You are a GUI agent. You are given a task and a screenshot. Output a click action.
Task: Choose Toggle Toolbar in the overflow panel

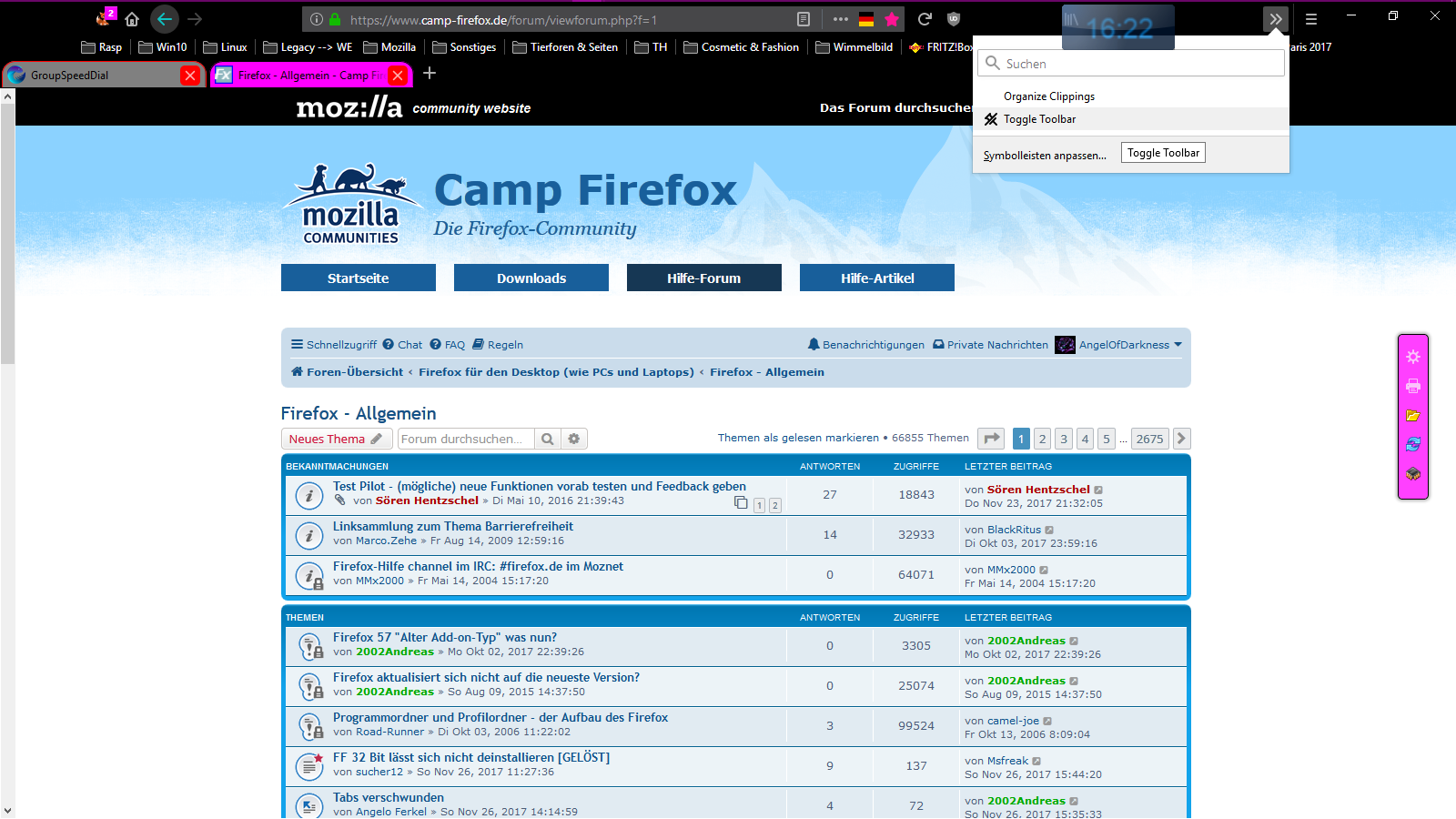[x=1131, y=119]
